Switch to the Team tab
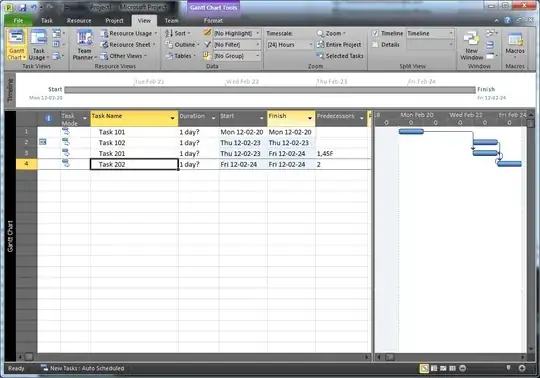540x378 pixels. (x=171, y=21)
